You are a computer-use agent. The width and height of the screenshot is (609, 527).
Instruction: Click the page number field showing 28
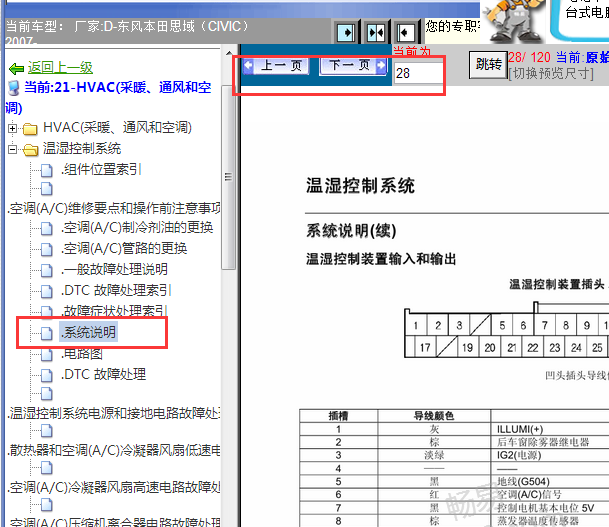[x=418, y=73]
